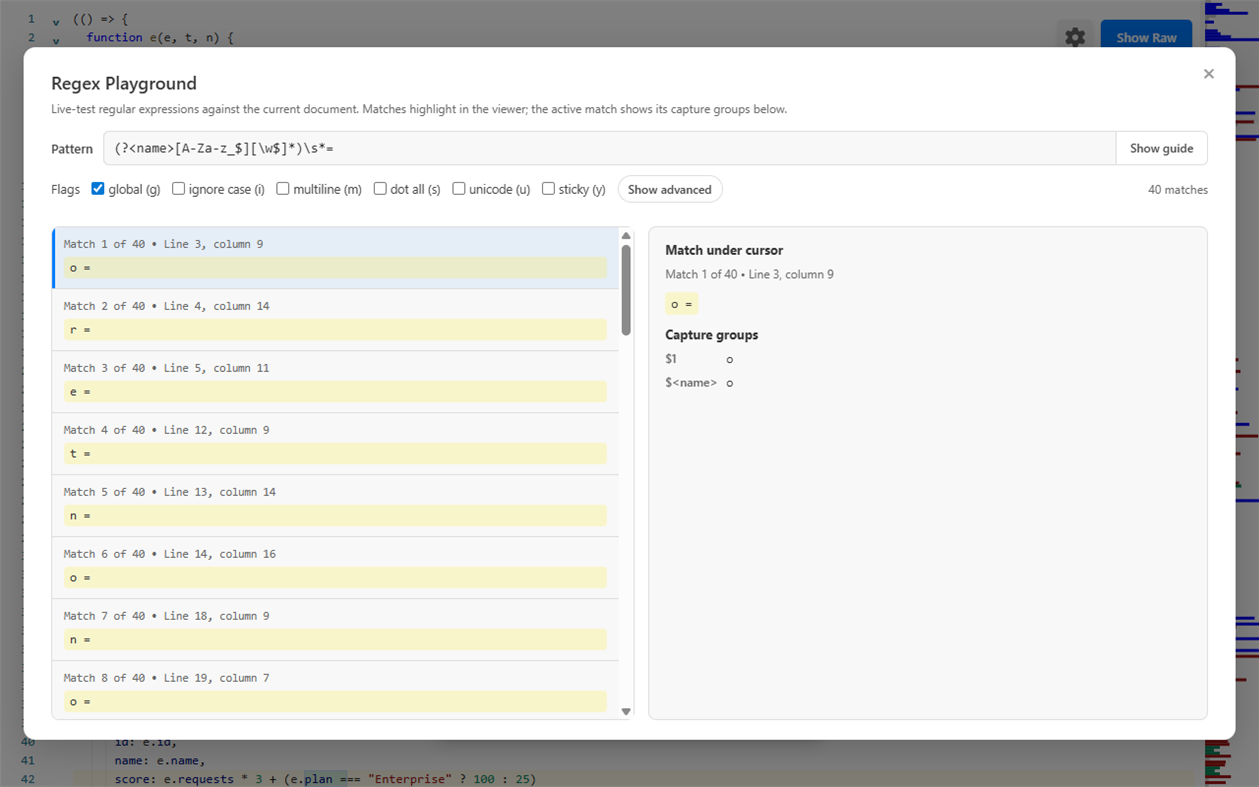1259x787 pixels.
Task: Click Show Raw button in background viewer
Action: 1146,37
